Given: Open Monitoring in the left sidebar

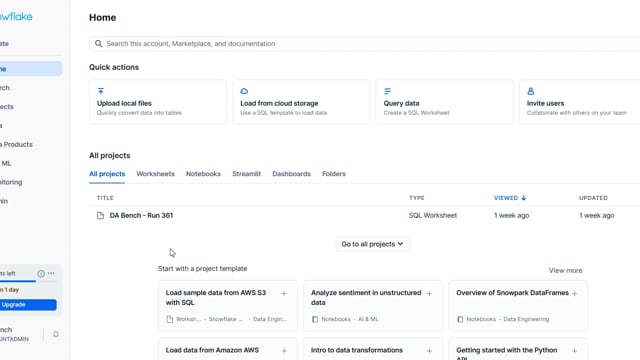Looking at the screenshot, I should 31,182.
